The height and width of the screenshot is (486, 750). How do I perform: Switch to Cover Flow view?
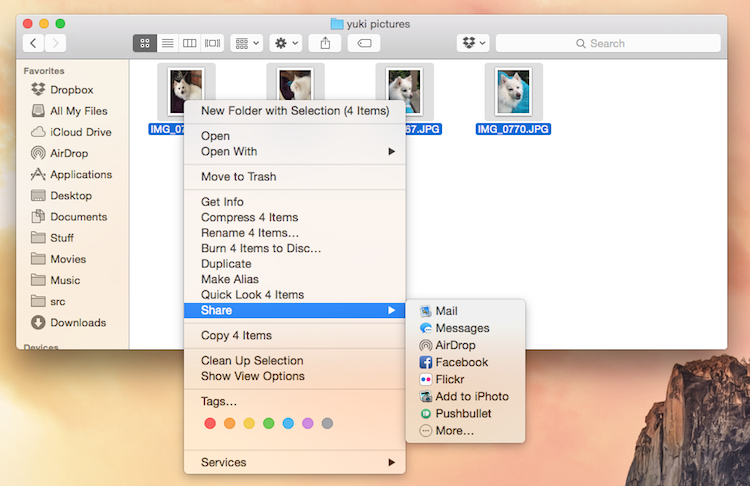213,43
